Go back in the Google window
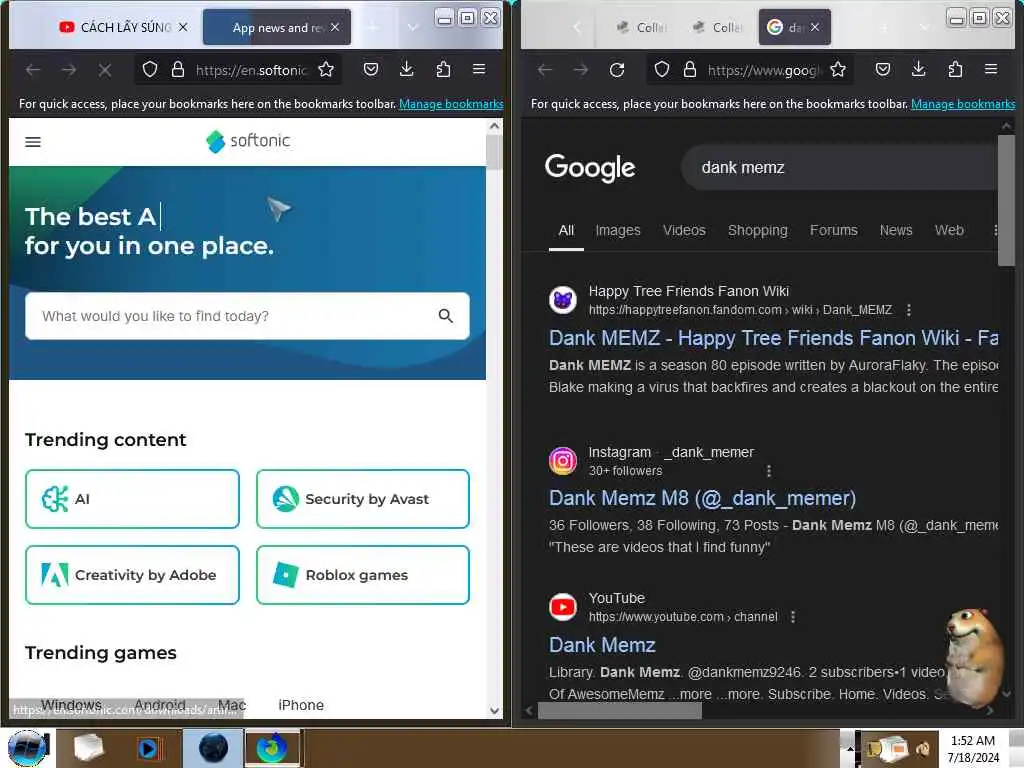Screen dimensions: 1024x768 click(545, 69)
